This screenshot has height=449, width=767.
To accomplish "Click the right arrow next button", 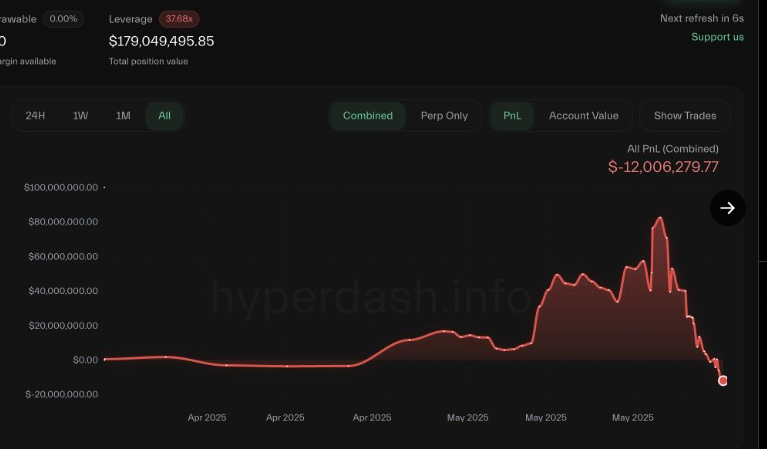I will coord(727,208).
